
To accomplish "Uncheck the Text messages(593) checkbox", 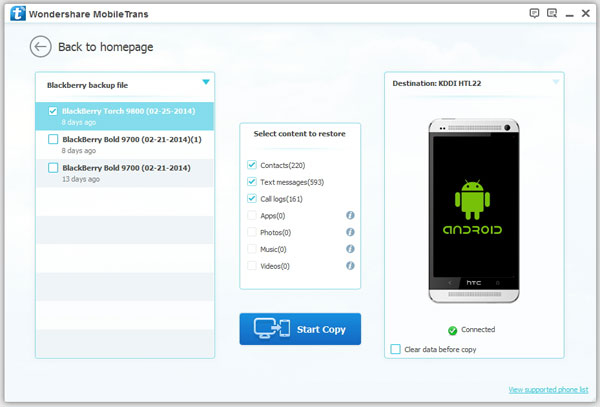I will [252, 182].
